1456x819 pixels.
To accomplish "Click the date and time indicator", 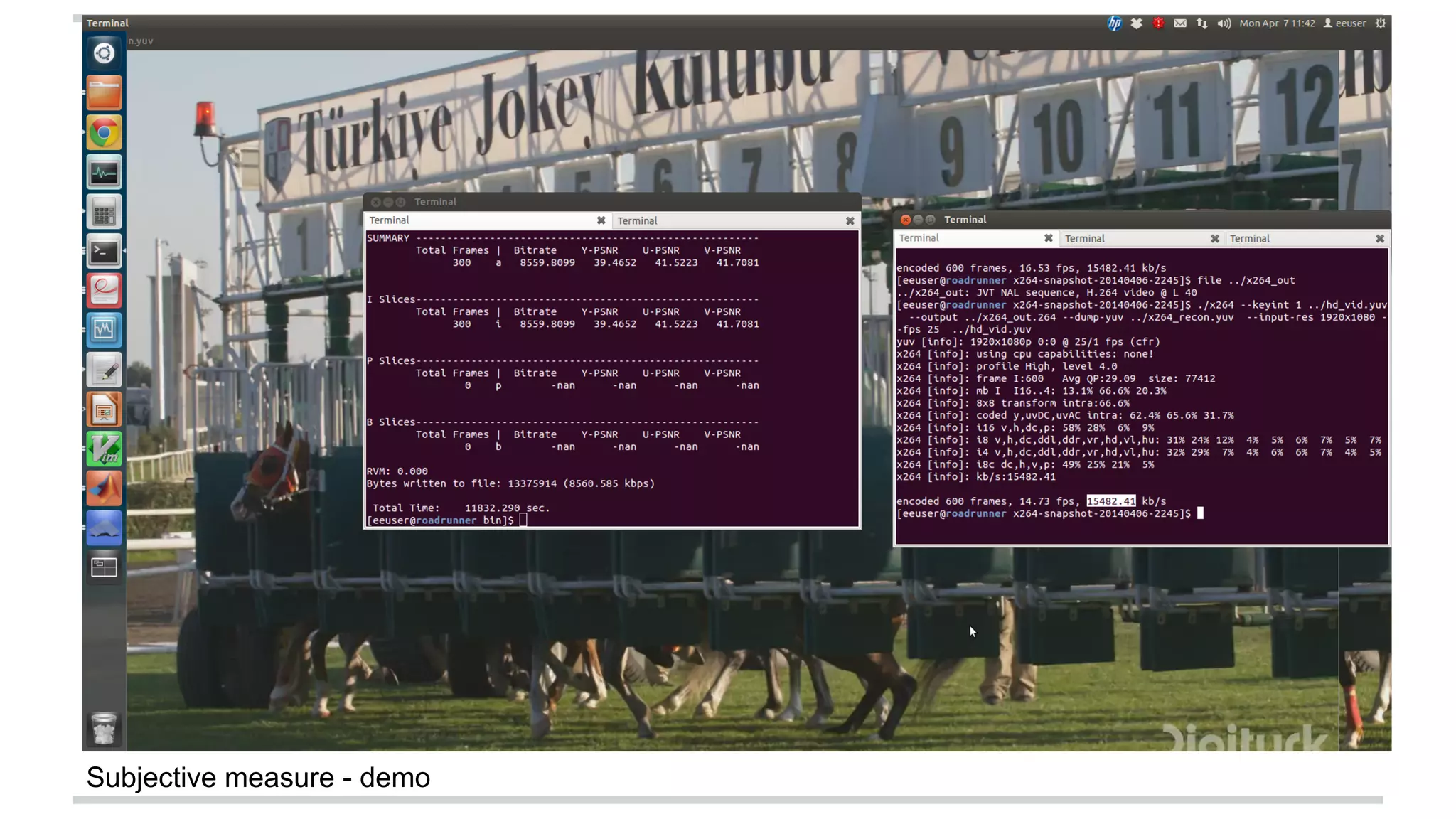I will tap(1277, 23).
